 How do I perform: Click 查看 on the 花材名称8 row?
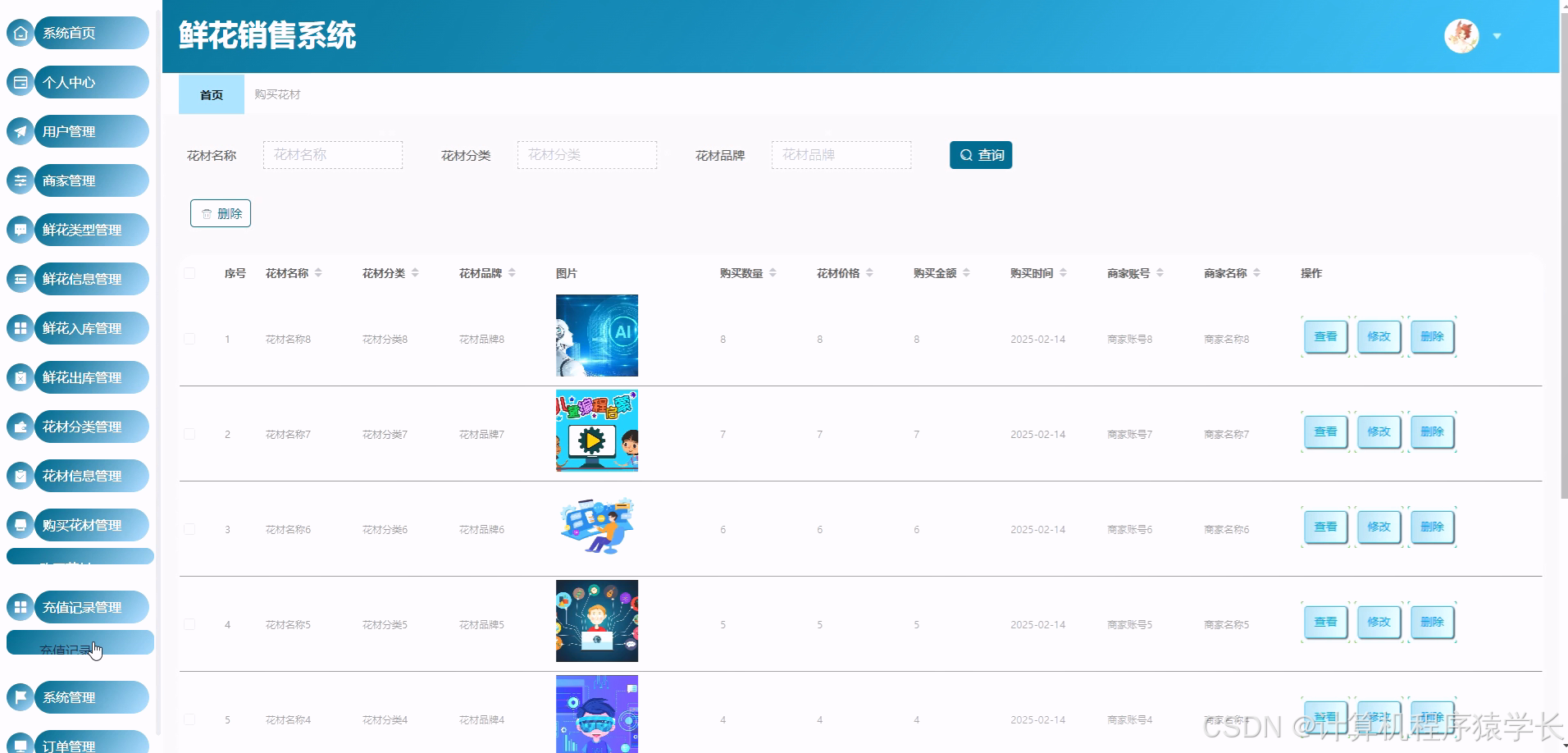(x=1324, y=336)
